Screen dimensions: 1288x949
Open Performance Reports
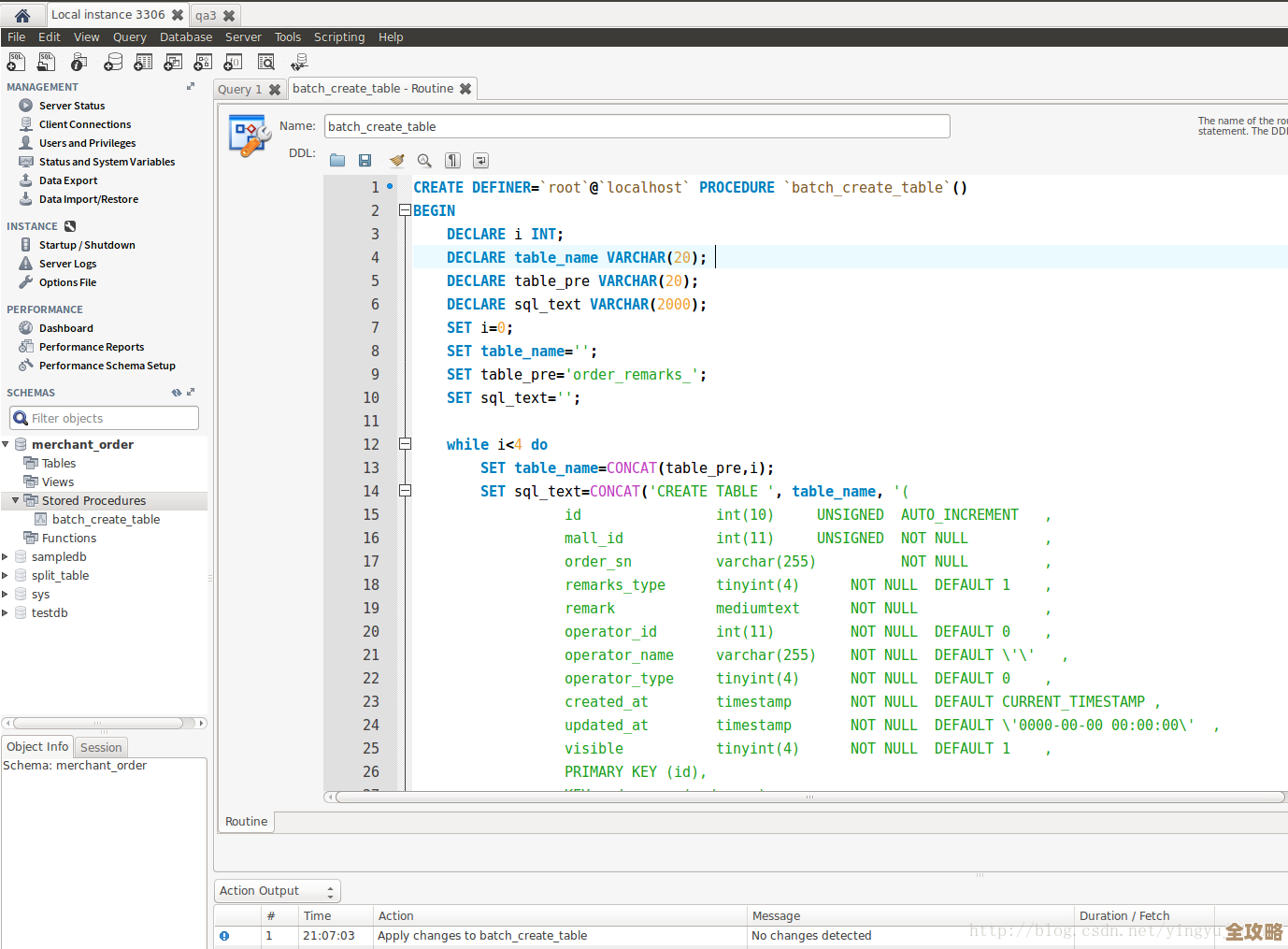[92, 347]
